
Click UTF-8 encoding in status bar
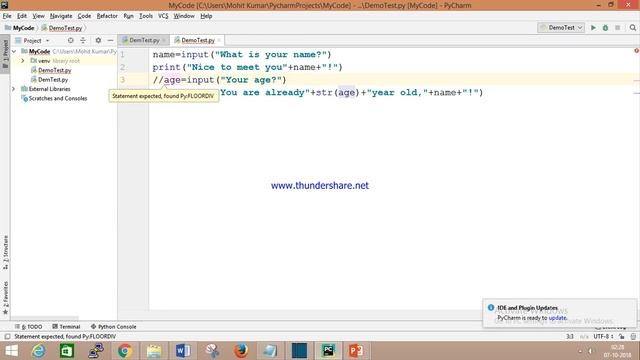click(603, 336)
